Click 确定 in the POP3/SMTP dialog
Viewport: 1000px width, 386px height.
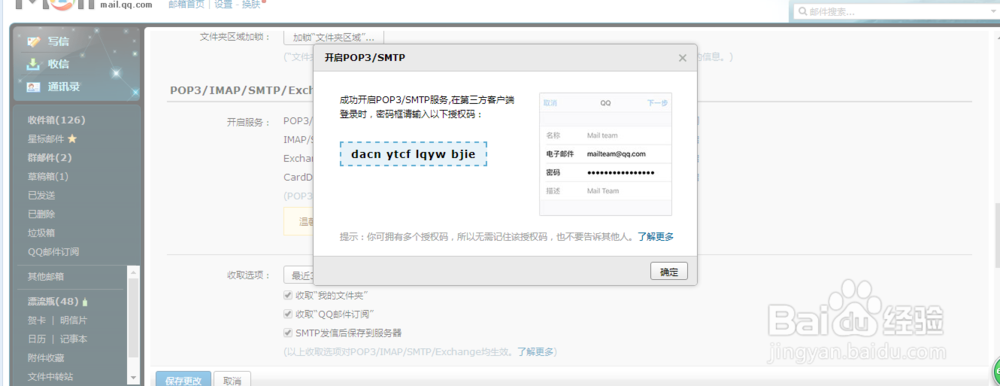(x=669, y=271)
